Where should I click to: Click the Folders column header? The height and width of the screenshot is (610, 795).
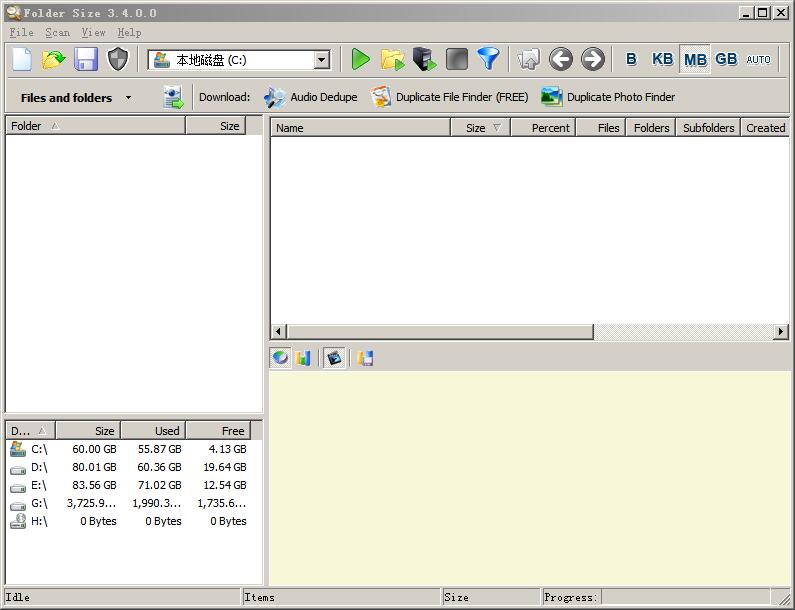click(651, 128)
